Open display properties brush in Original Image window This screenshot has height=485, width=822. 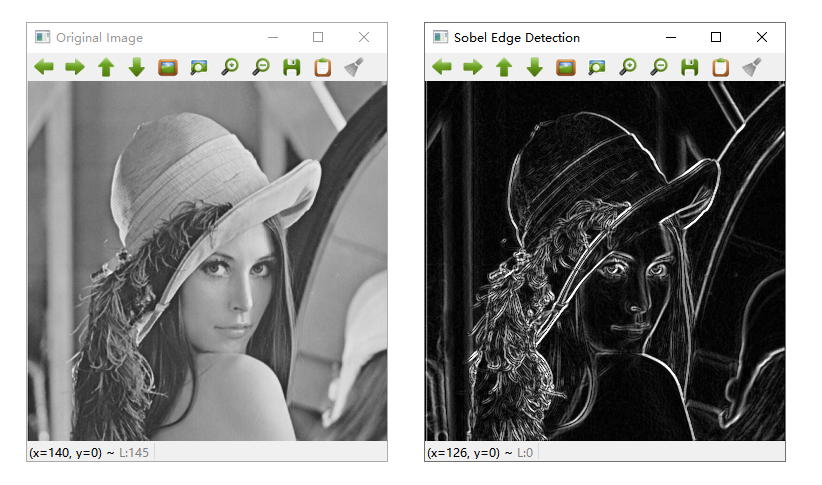pos(354,67)
